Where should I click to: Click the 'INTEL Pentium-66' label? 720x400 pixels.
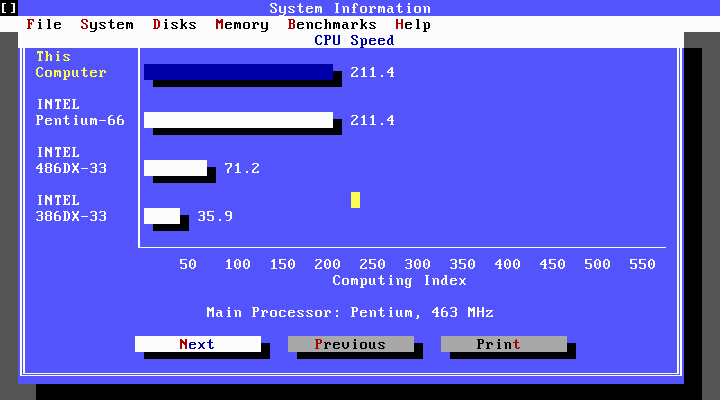tap(80, 112)
